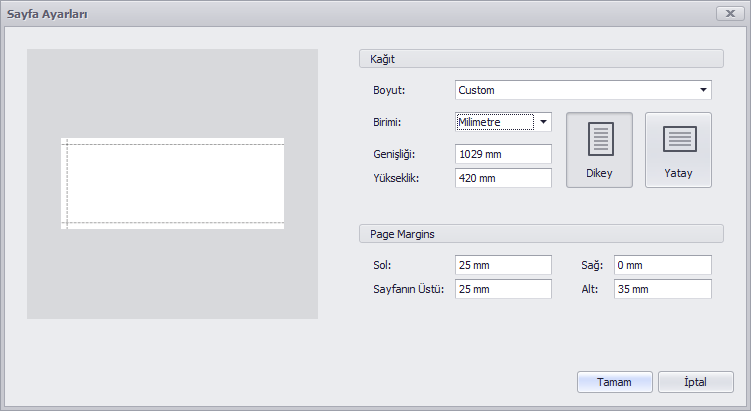Close the Sayfa Ayarları dialog
Image resolution: width=751 pixels, height=411 pixels.
730,13
